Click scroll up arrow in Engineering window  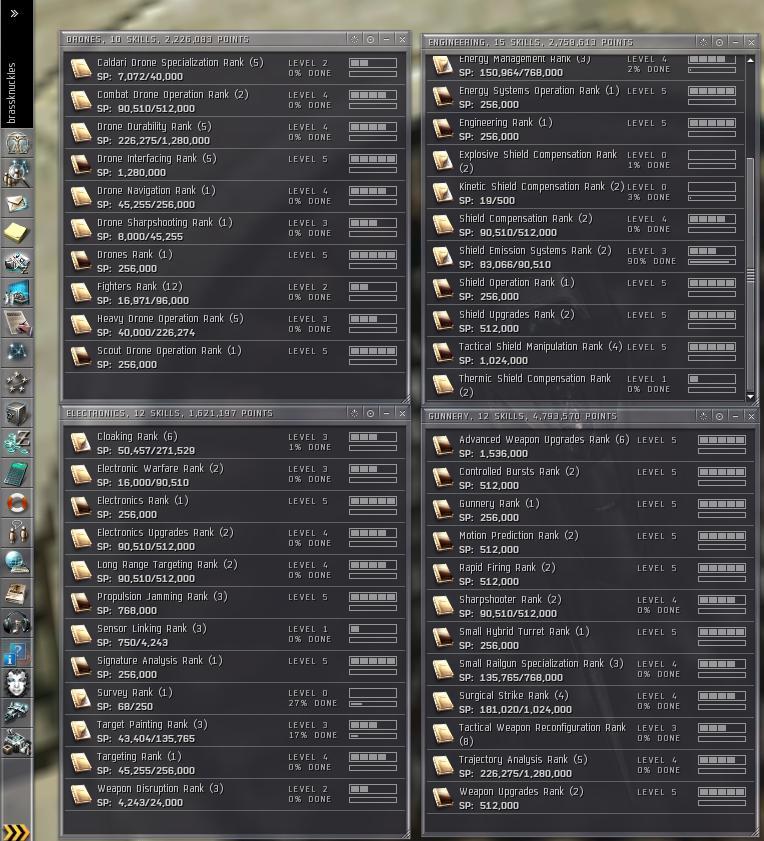point(751,61)
